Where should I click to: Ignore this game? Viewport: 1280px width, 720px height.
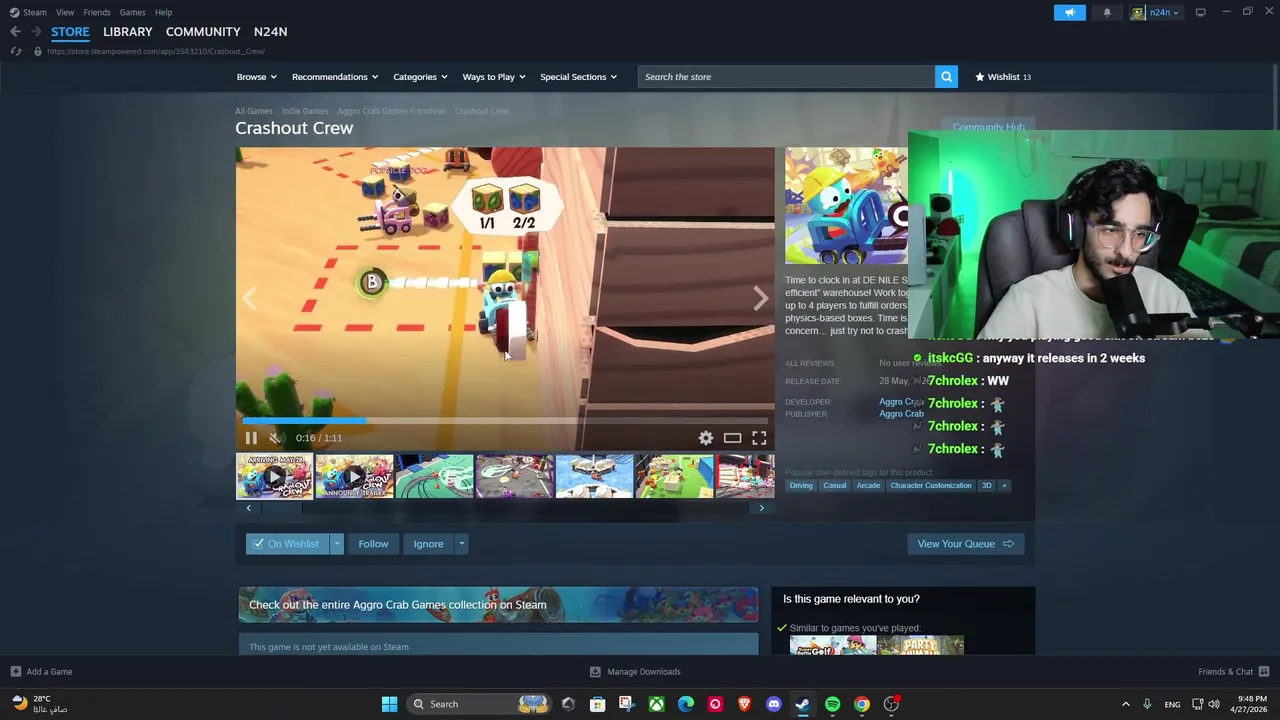pyautogui.click(x=428, y=544)
